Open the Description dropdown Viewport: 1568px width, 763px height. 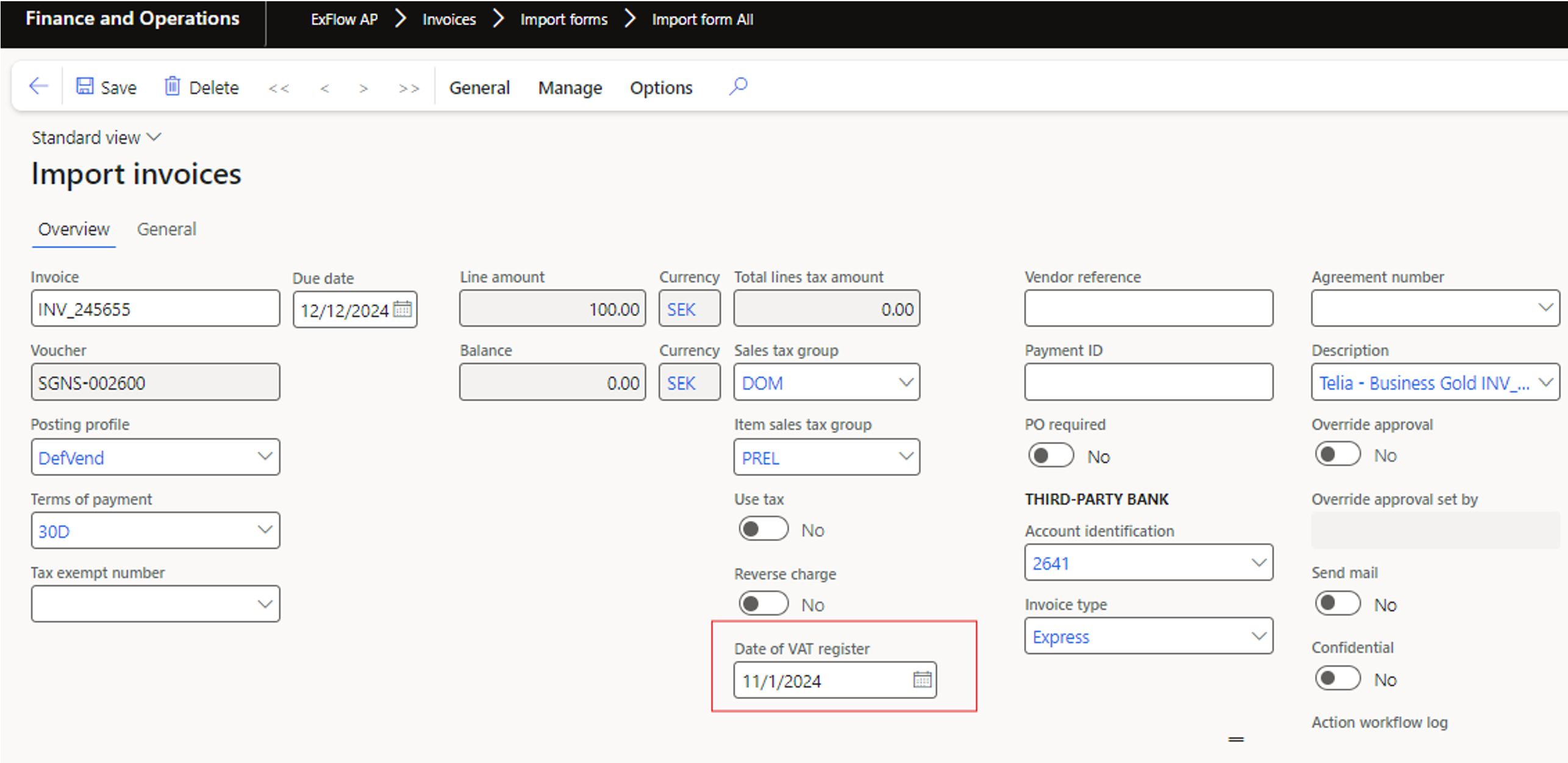tap(1545, 382)
